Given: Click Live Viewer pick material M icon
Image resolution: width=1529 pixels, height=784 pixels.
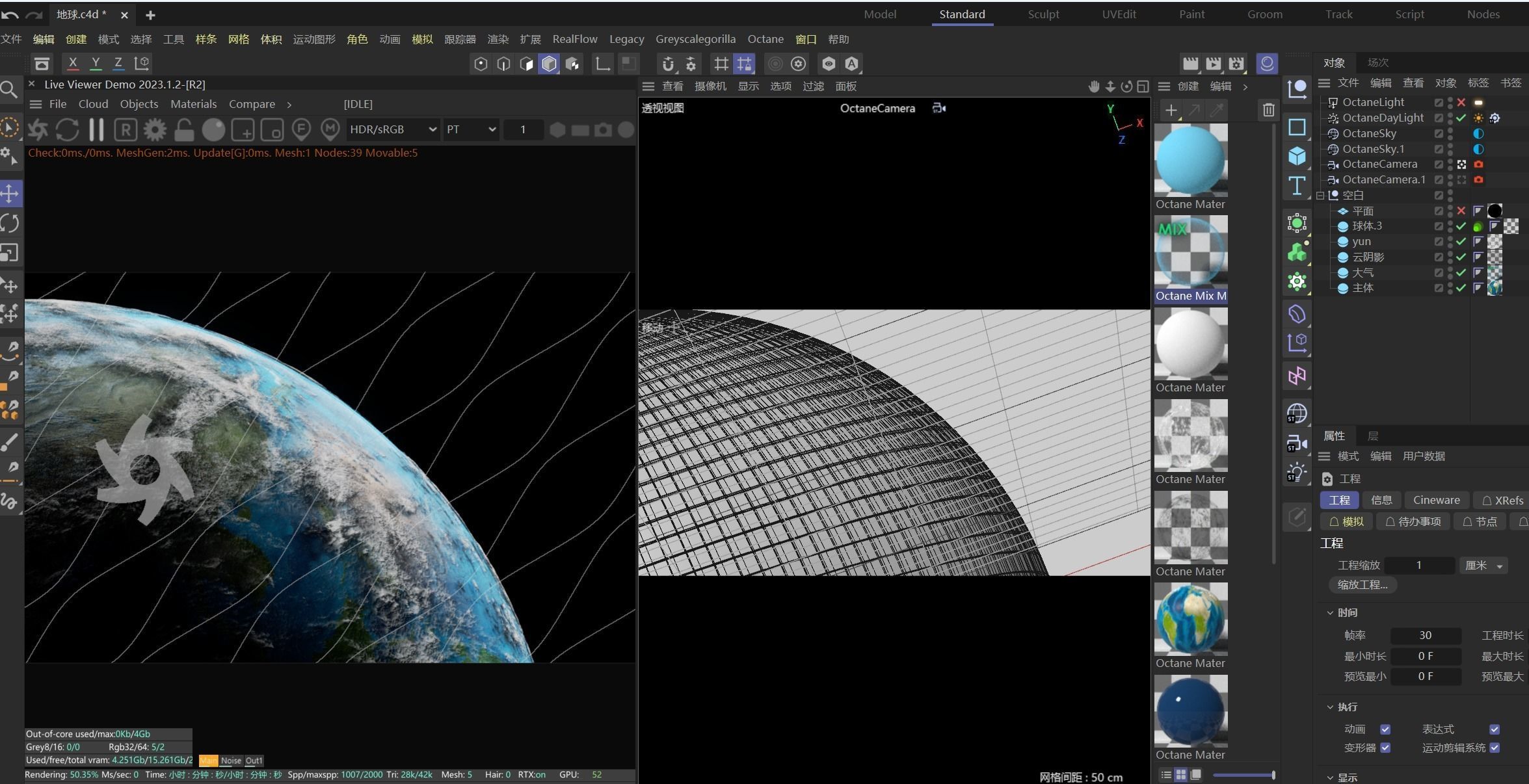Looking at the screenshot, I should [330, 130].
